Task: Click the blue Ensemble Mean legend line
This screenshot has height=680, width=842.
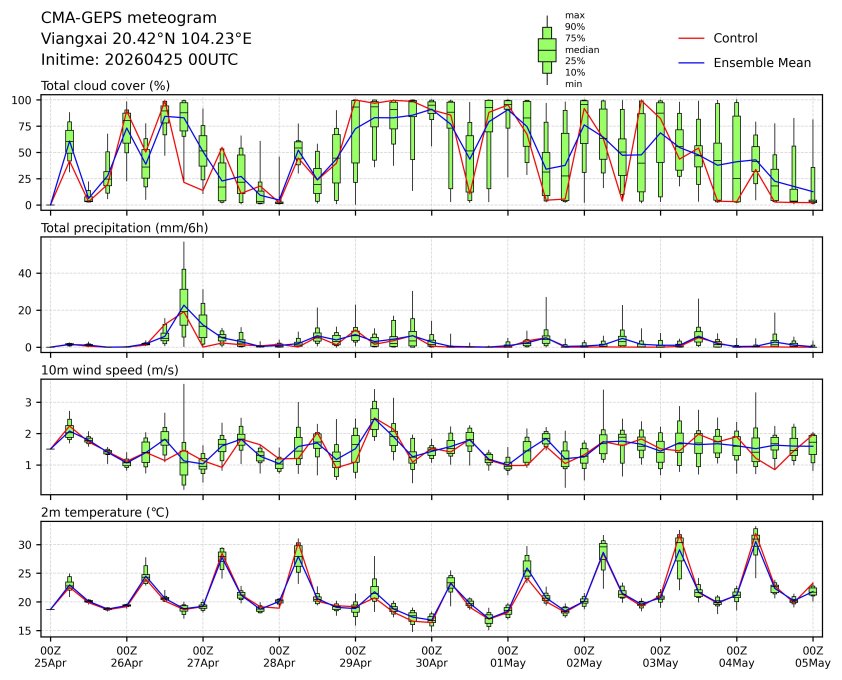Action: point(691,62)
